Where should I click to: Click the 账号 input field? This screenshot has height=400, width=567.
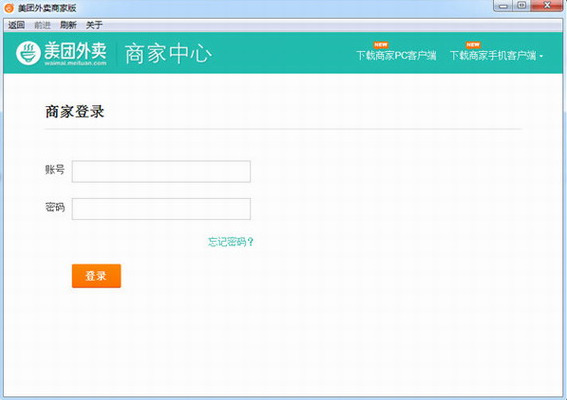[161, 171]
